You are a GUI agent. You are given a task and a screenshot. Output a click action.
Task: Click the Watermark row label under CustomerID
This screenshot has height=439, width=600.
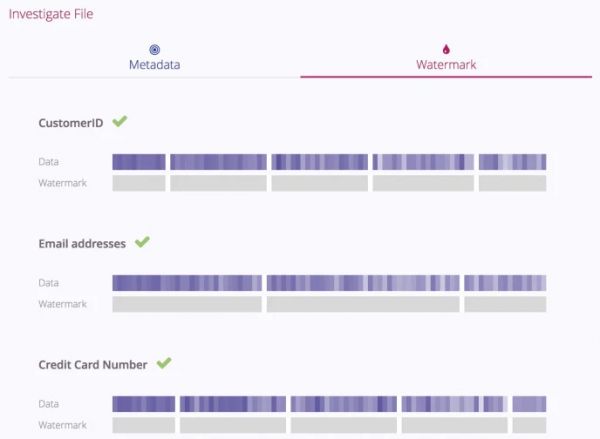tap(62, 183)
